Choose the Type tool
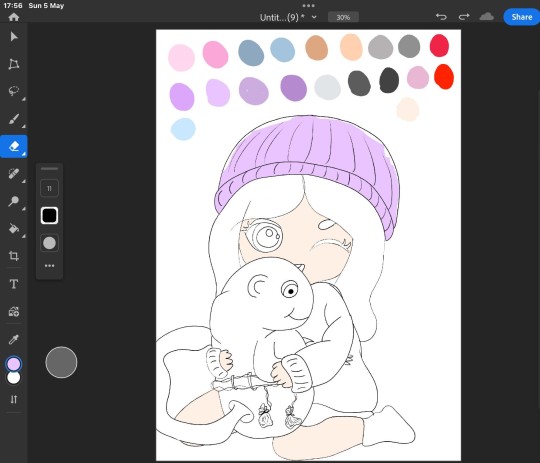The width and height of the screenshot is (540, 463). (x=14, y=284)
